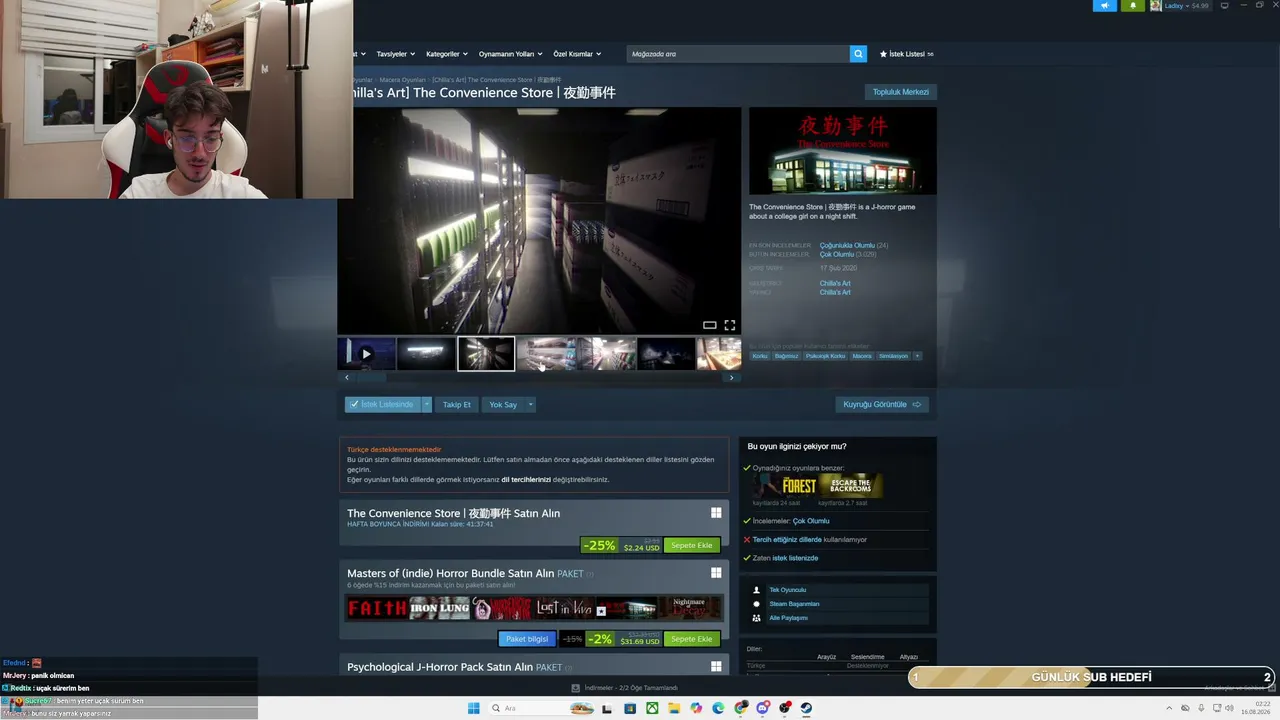Open the Chilla's Art developer link

(835, 283)
